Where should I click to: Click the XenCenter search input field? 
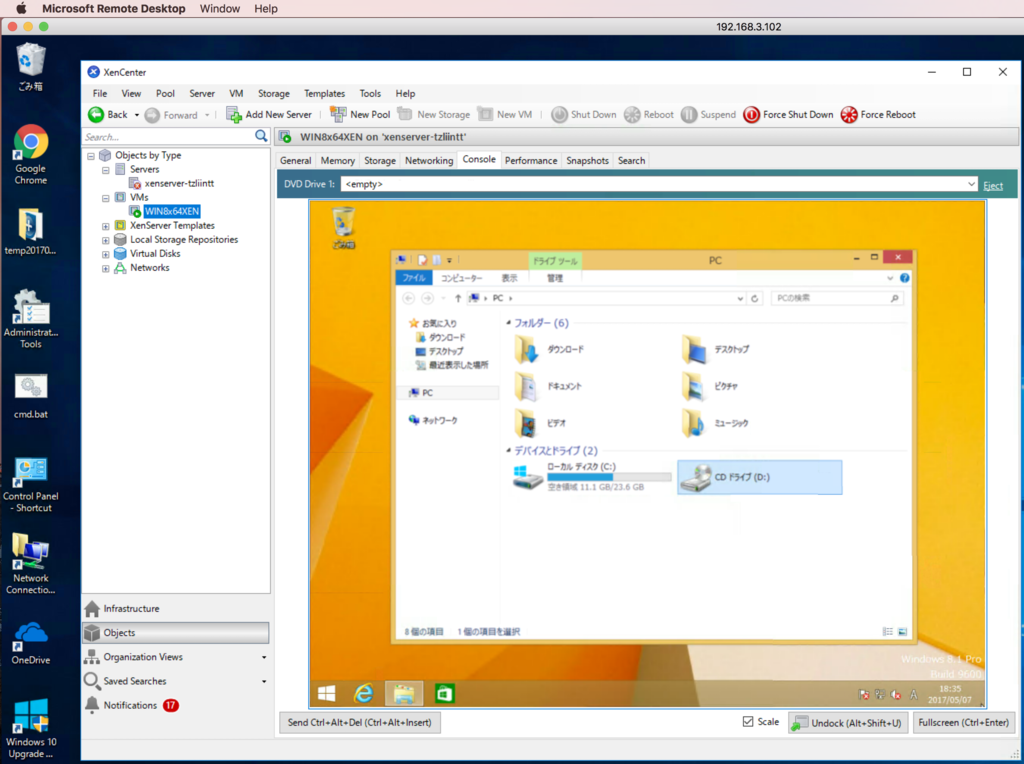point(167,136)
